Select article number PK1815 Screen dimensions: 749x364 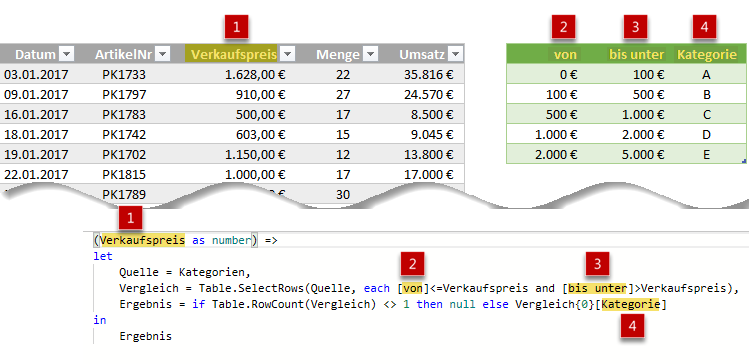[124, 174]
